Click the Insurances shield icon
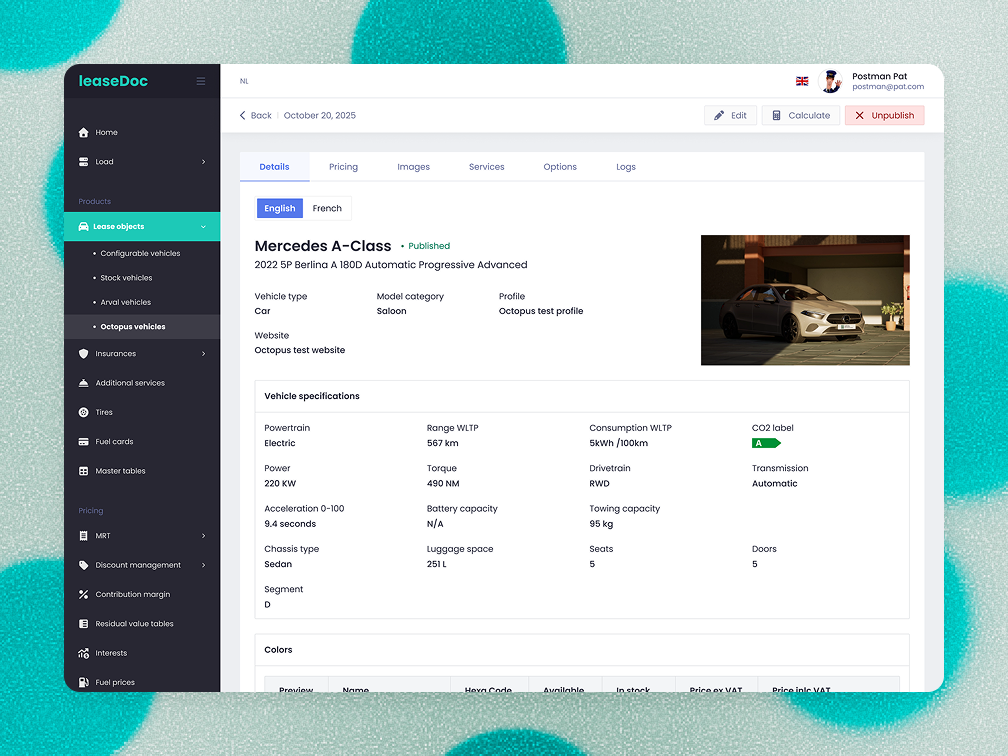 coord(84,353)
